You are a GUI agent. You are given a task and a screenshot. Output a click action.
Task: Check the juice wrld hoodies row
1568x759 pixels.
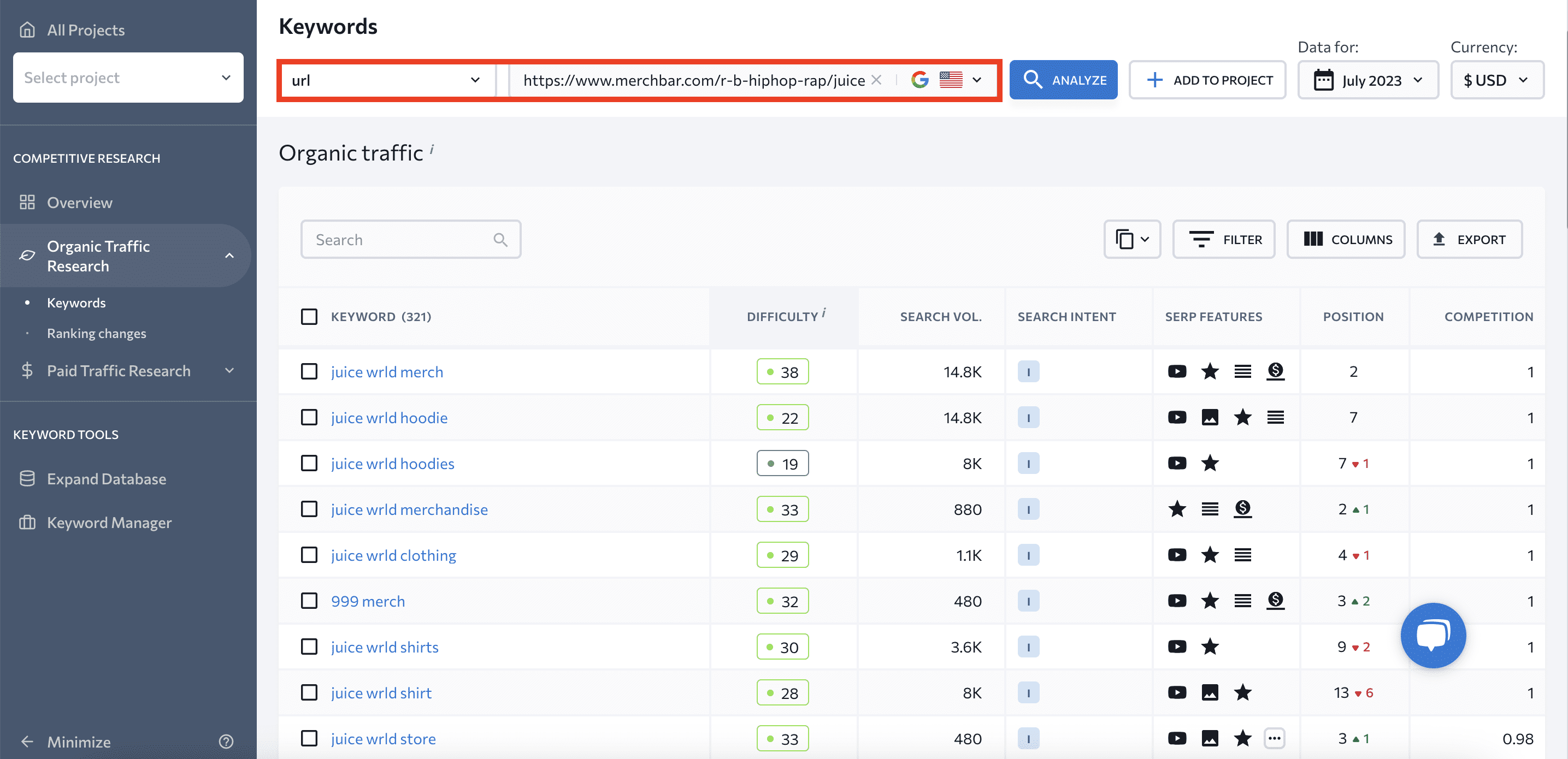tap(309, 463)
